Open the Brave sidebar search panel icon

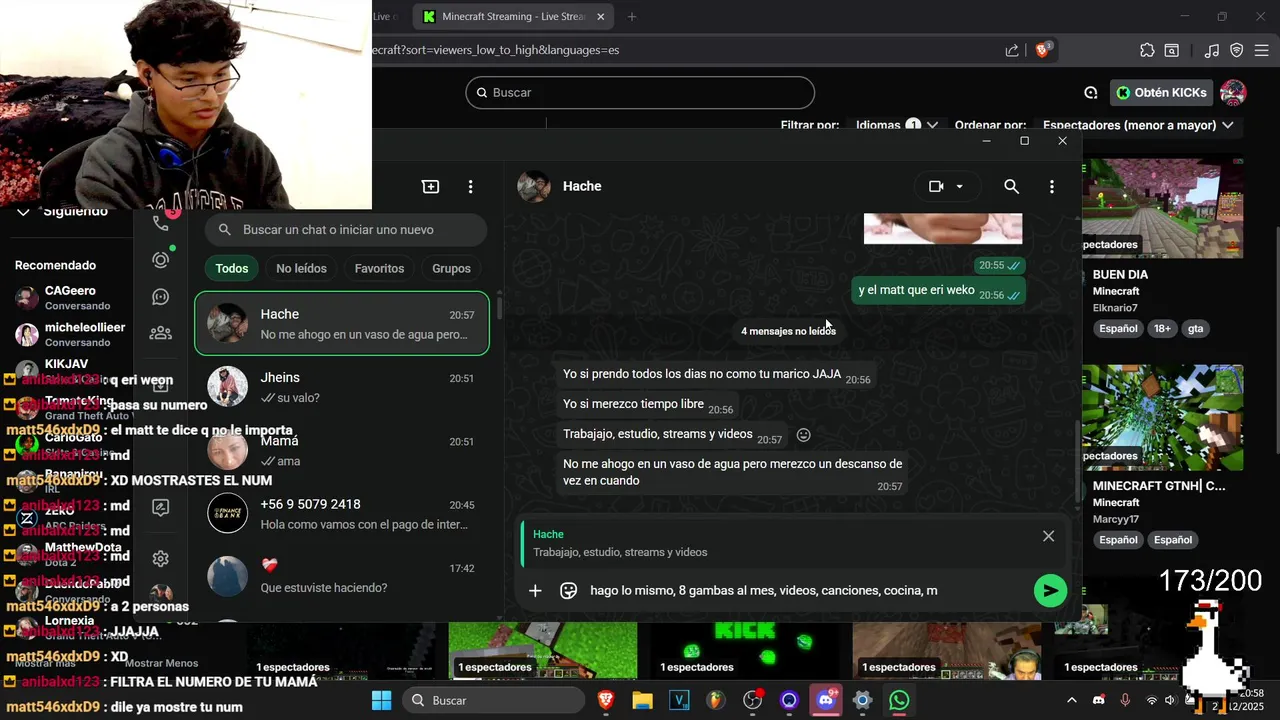click(x=1172, y=50)
